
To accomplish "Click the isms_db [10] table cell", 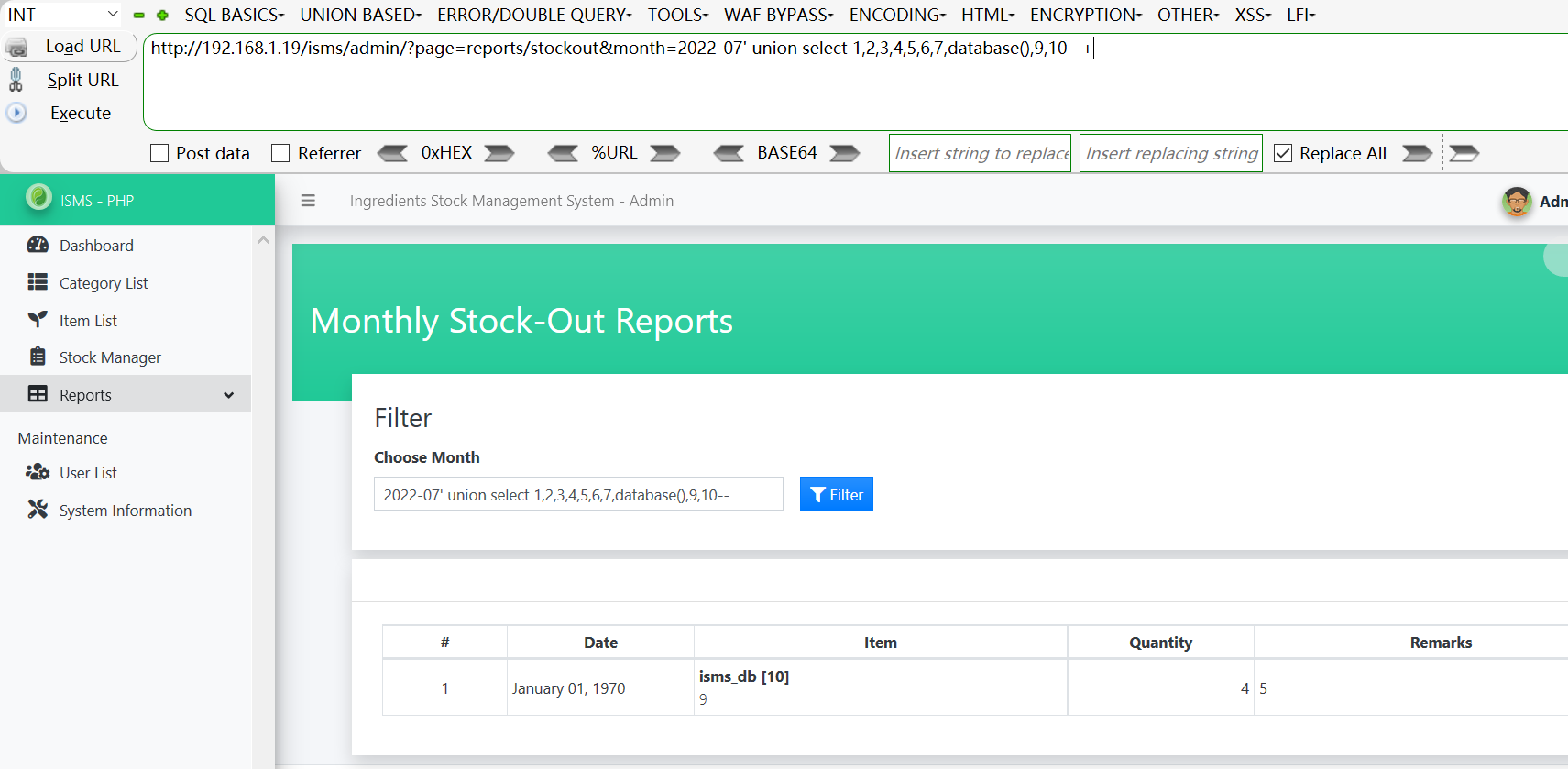I will point(881,687).
